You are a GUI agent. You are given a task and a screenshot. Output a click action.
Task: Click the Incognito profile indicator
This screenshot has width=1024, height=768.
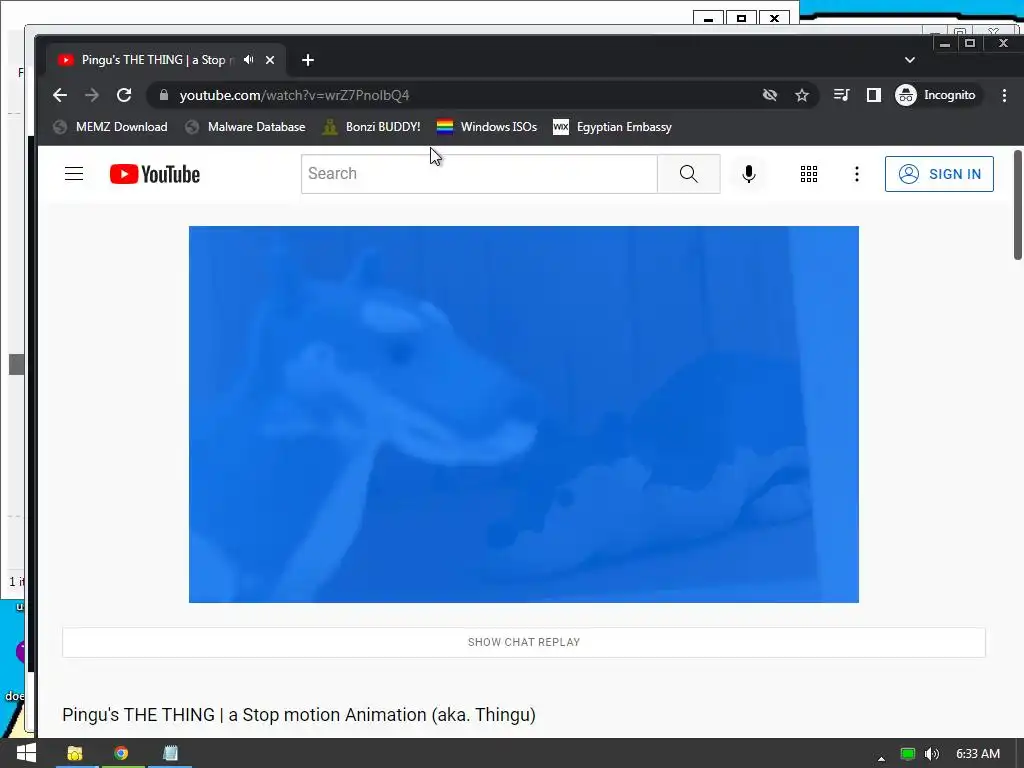[x=936, y=95]
